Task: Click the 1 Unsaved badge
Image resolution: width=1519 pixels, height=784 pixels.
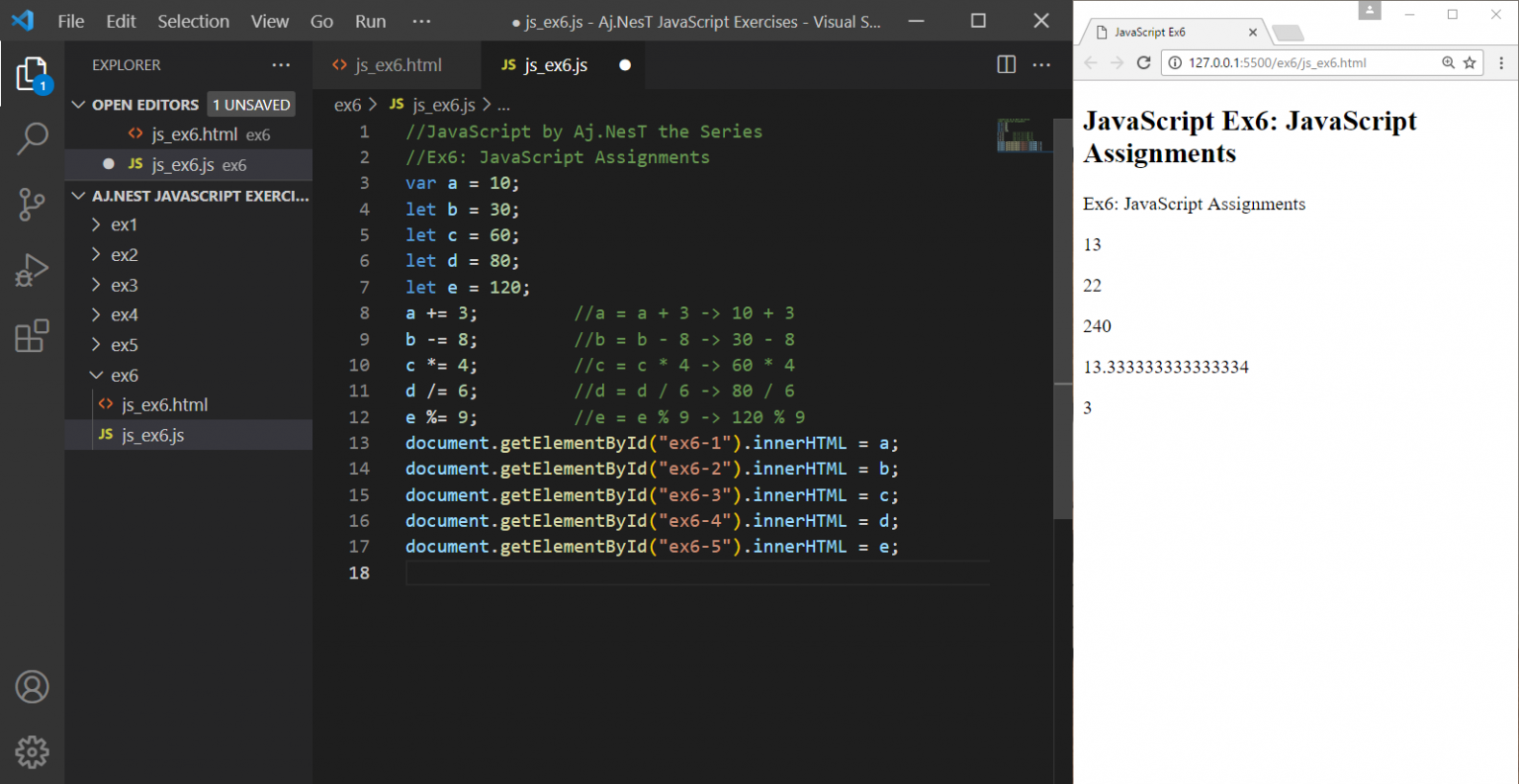Action: (251, 105)
